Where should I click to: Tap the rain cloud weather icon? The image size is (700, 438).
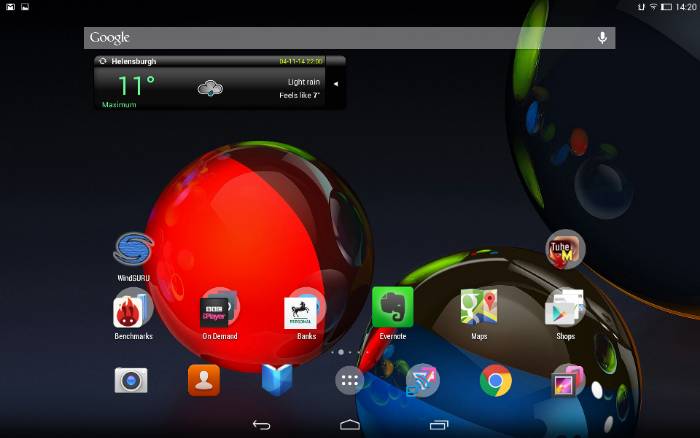[x=210, y=88]
